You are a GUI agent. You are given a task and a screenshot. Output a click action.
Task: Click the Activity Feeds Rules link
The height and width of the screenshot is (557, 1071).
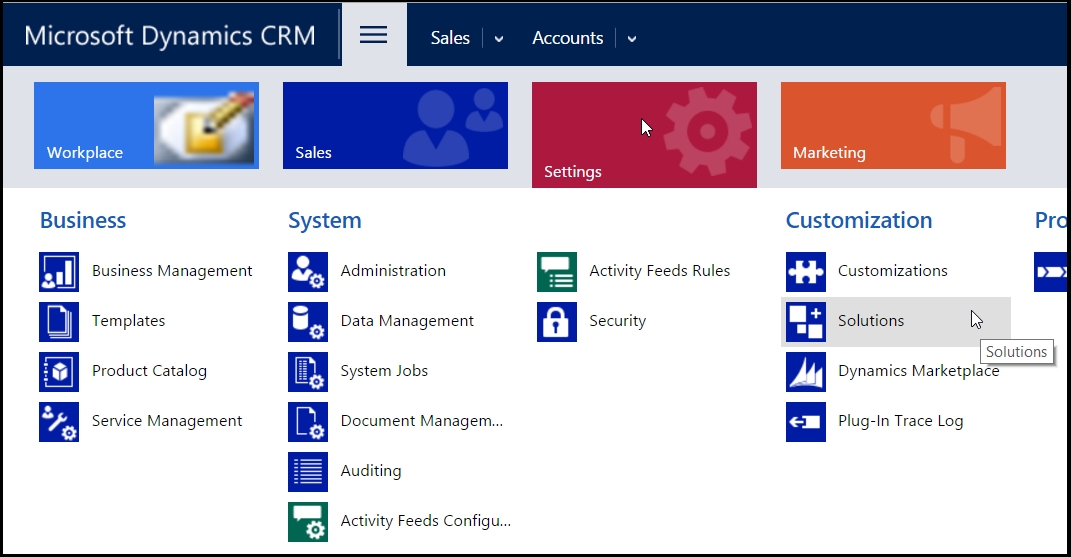659,271
